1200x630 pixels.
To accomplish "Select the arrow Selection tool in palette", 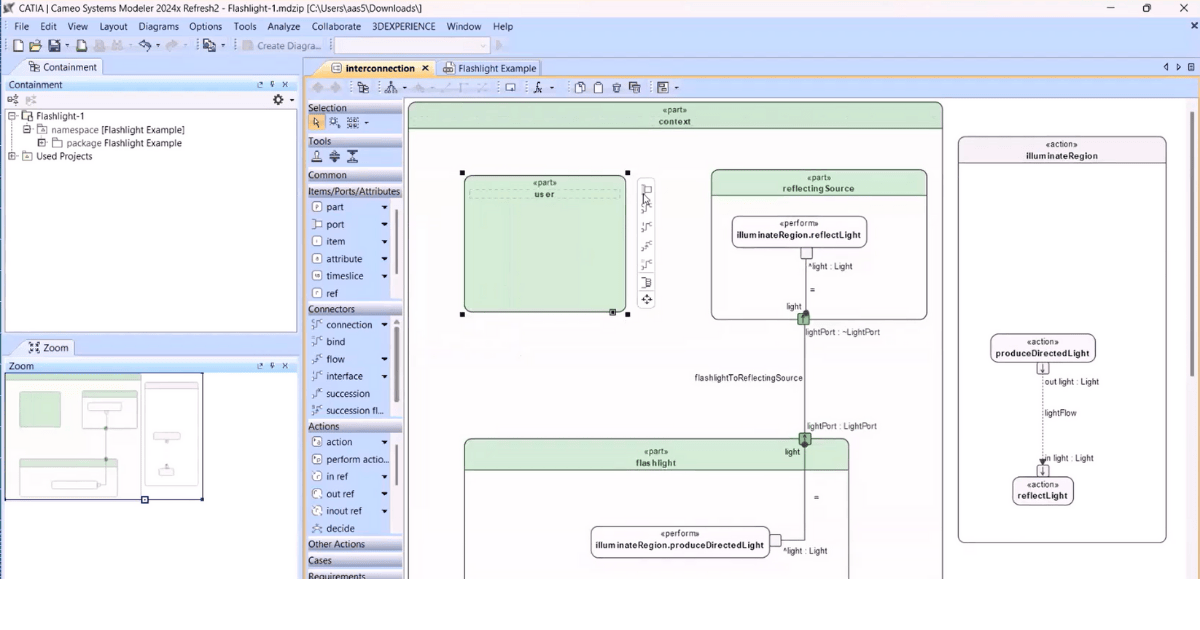I will [x=316, y=122].
